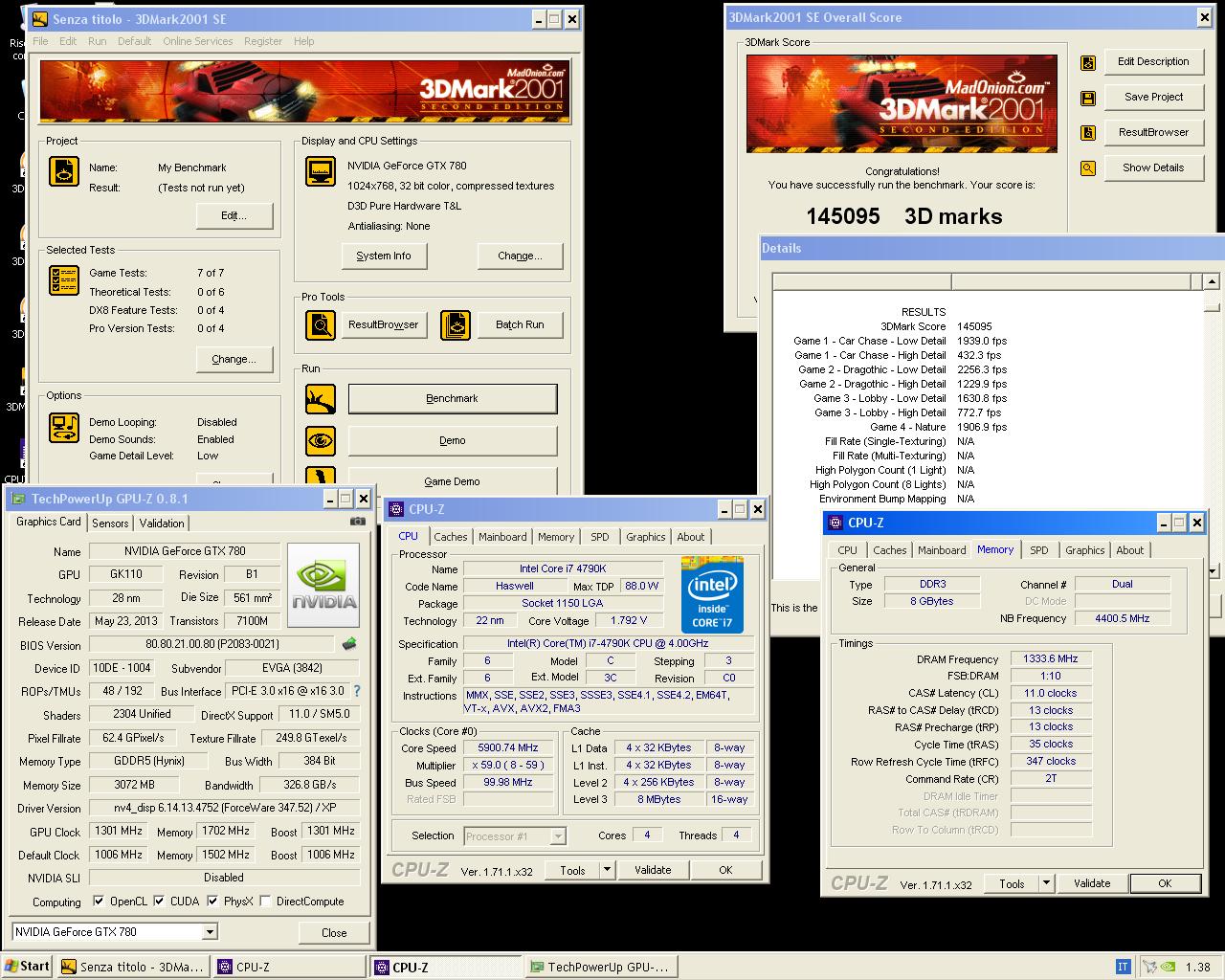Viewport: 1225px width, 980px height.
Task: Click the Bus Interface question mark in GPU-Z
Action: pos(357,691)
